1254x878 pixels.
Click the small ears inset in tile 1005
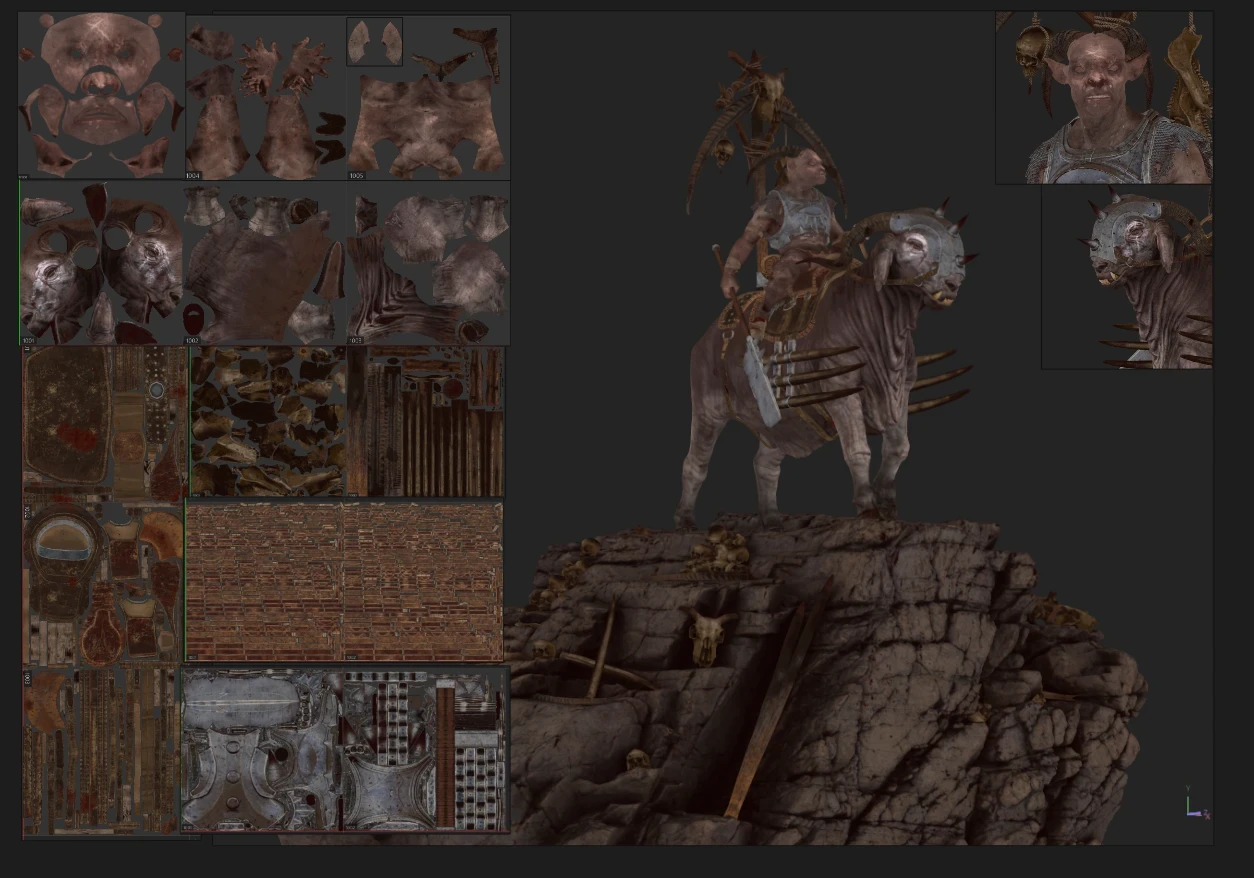[x=375, y=41]
